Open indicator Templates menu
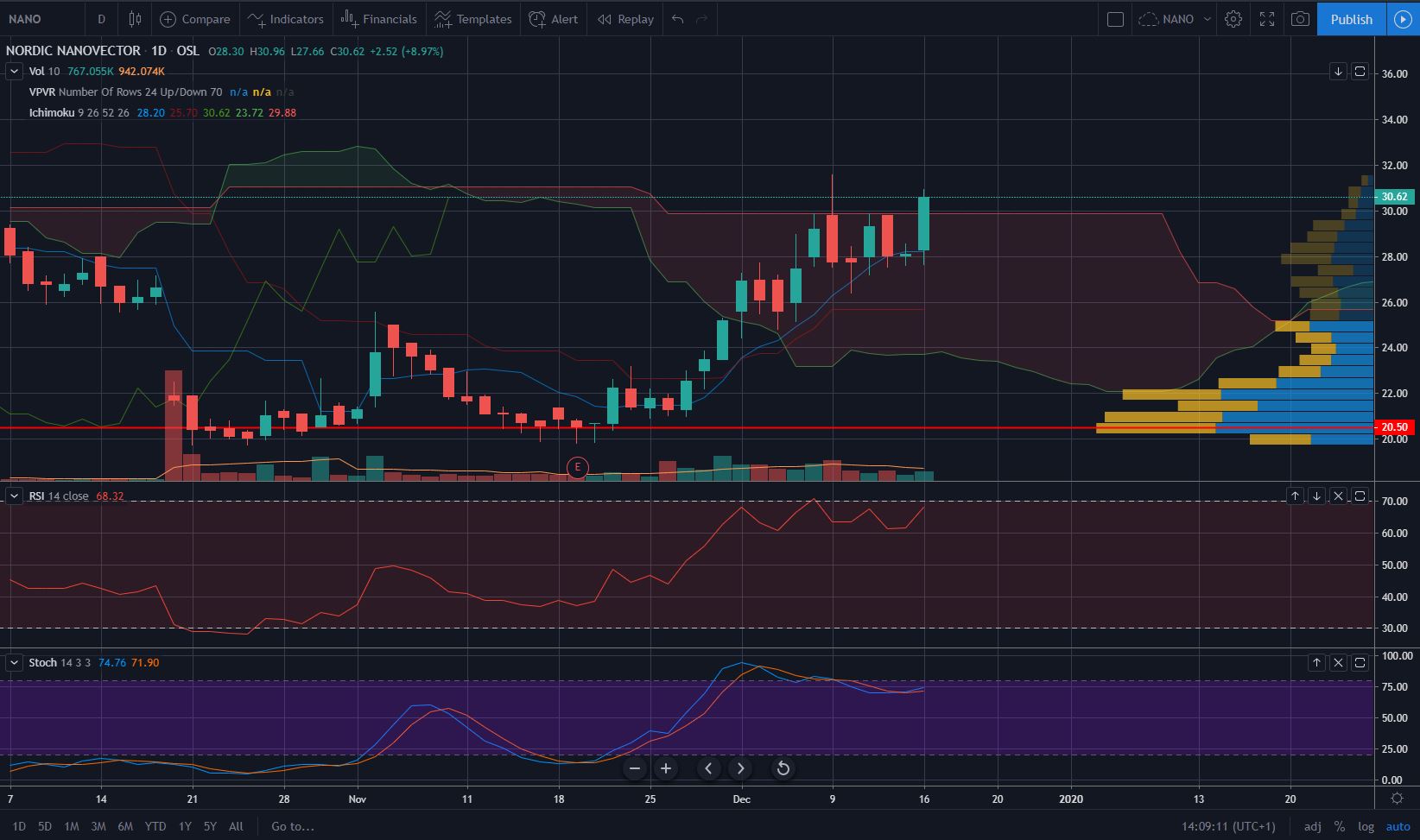Viewport: 1420px width, 840px height. tap(472, 19)
